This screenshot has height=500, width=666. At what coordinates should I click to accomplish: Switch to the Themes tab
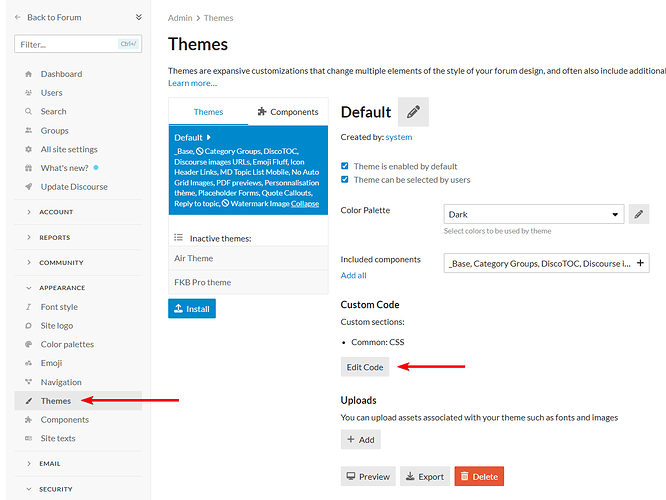click(x=208, y=112)
